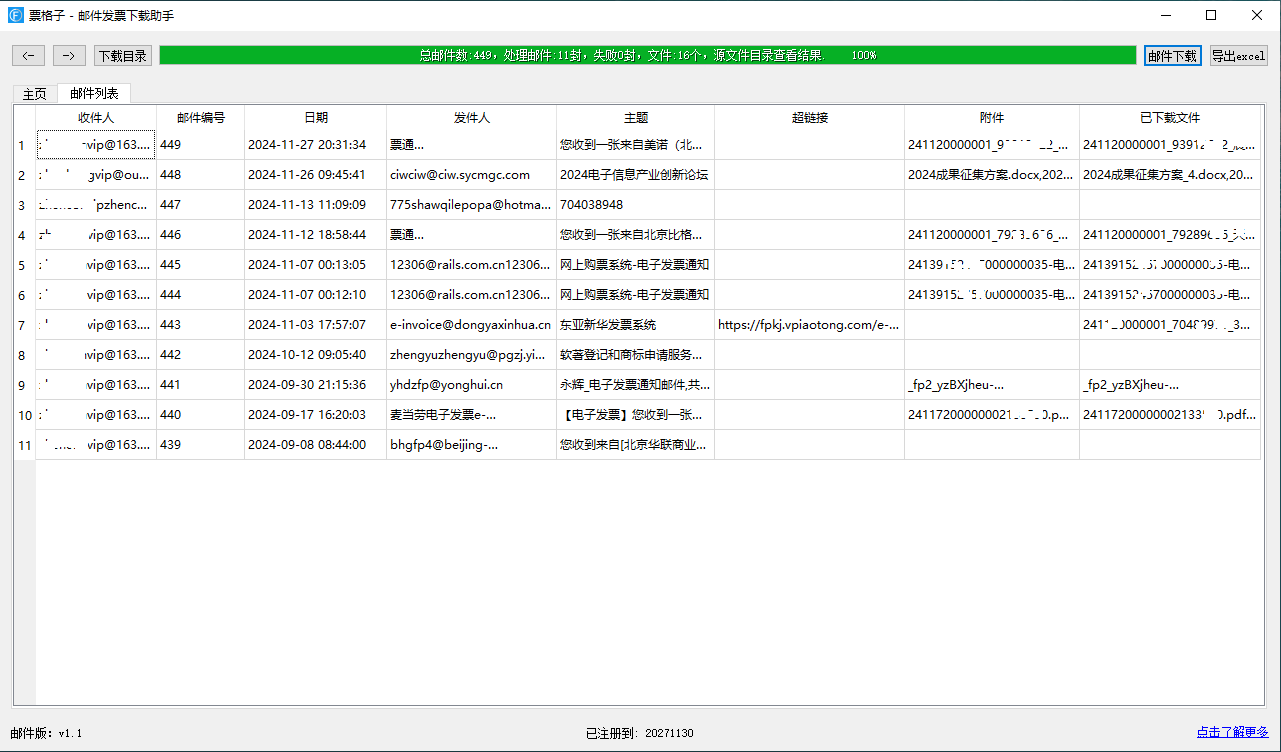The image size is (1281, 752).
Task: Switch to the 主页 tab
Action: [35, 94]
